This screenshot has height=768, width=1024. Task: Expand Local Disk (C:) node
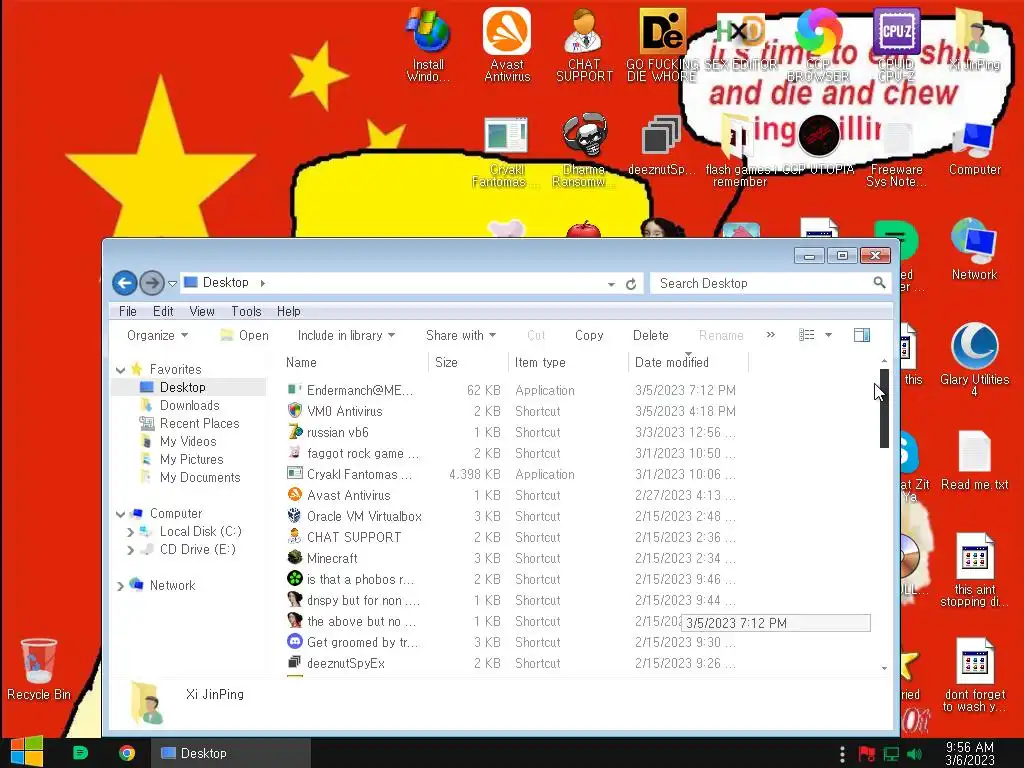point(130,532)
